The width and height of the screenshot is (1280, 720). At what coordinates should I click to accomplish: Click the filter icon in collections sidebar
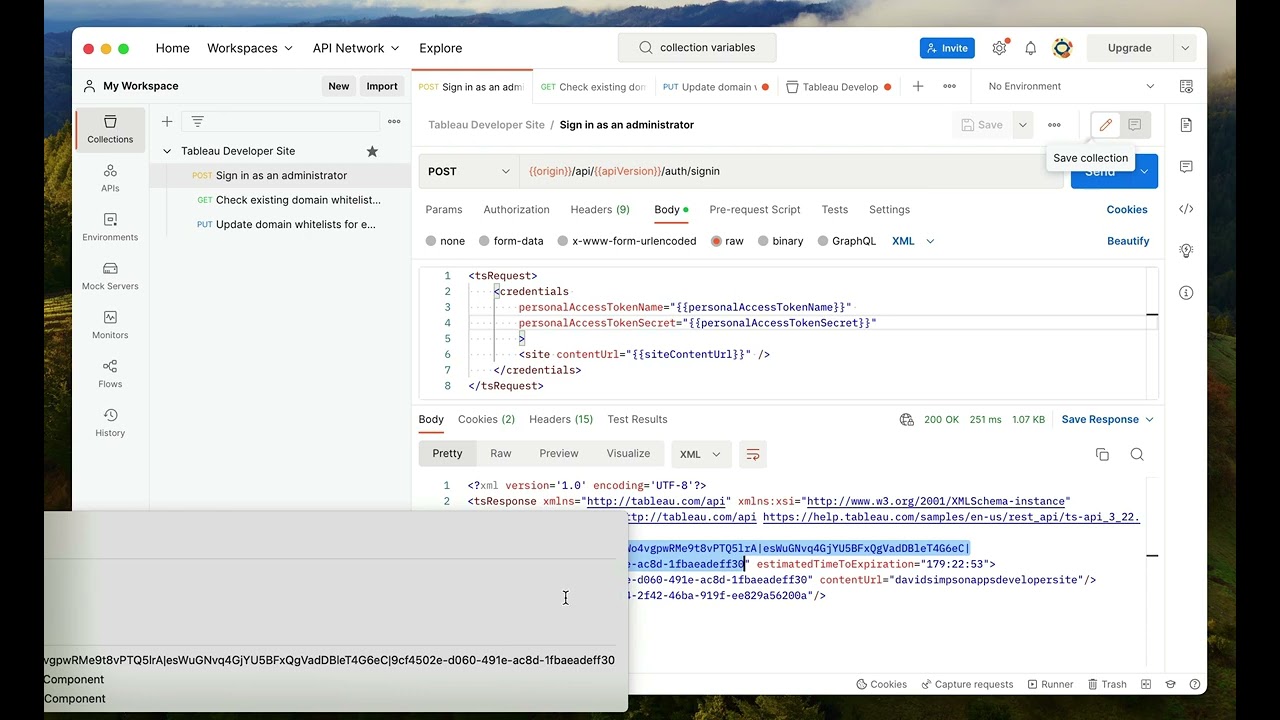point(198,121)
